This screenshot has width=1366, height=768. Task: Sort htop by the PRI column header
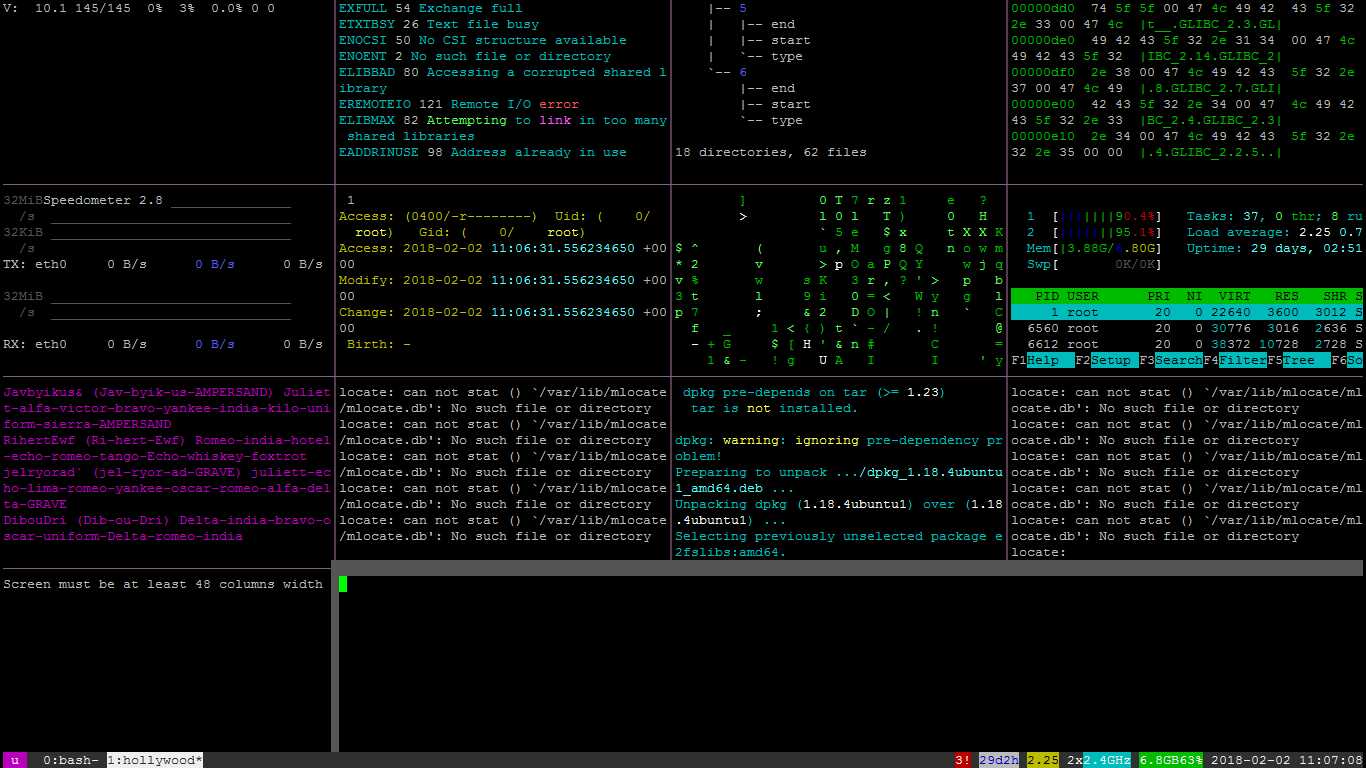[x=1159, y=296]
